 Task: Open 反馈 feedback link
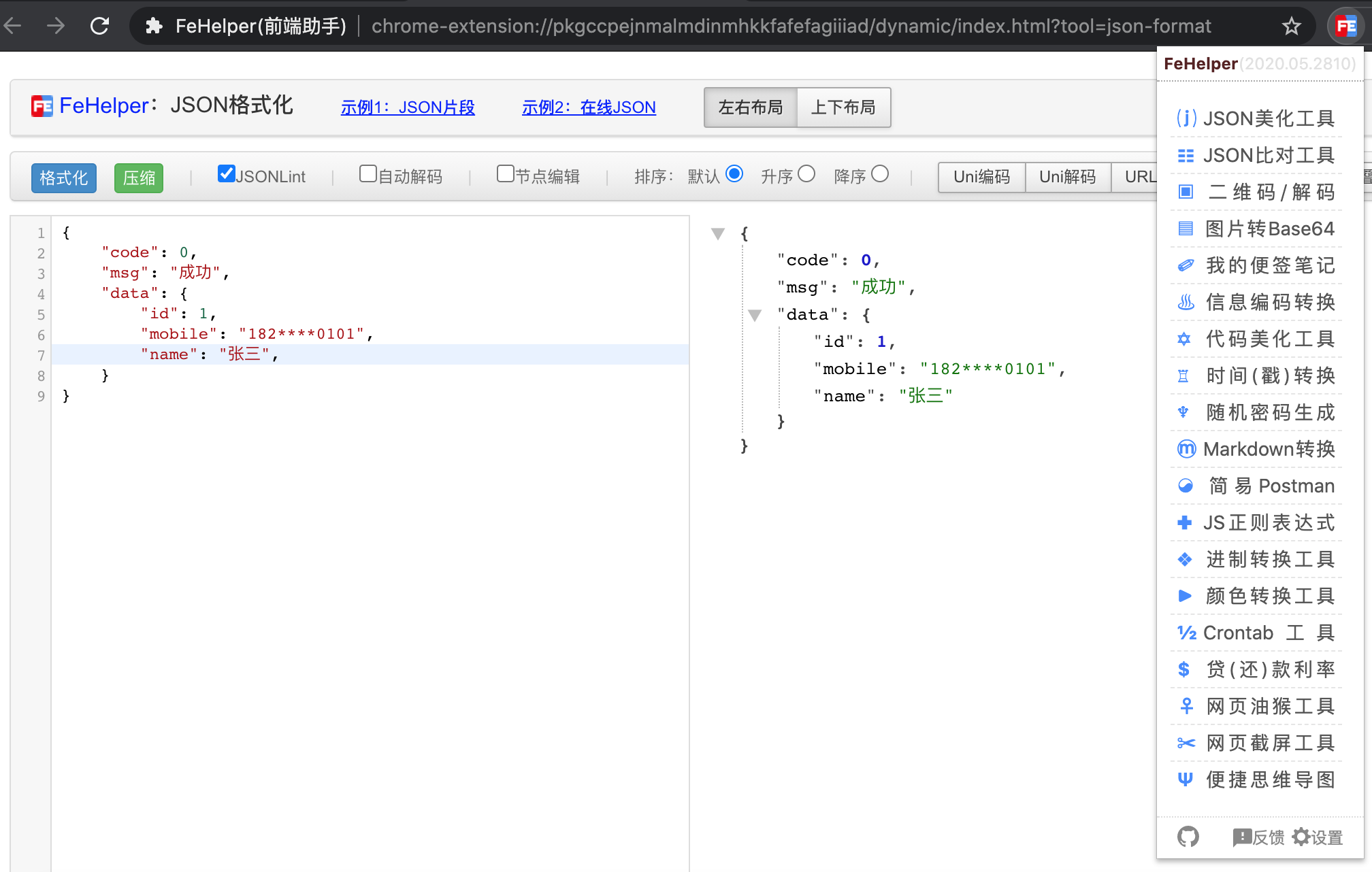click(x=1258, y=837)
